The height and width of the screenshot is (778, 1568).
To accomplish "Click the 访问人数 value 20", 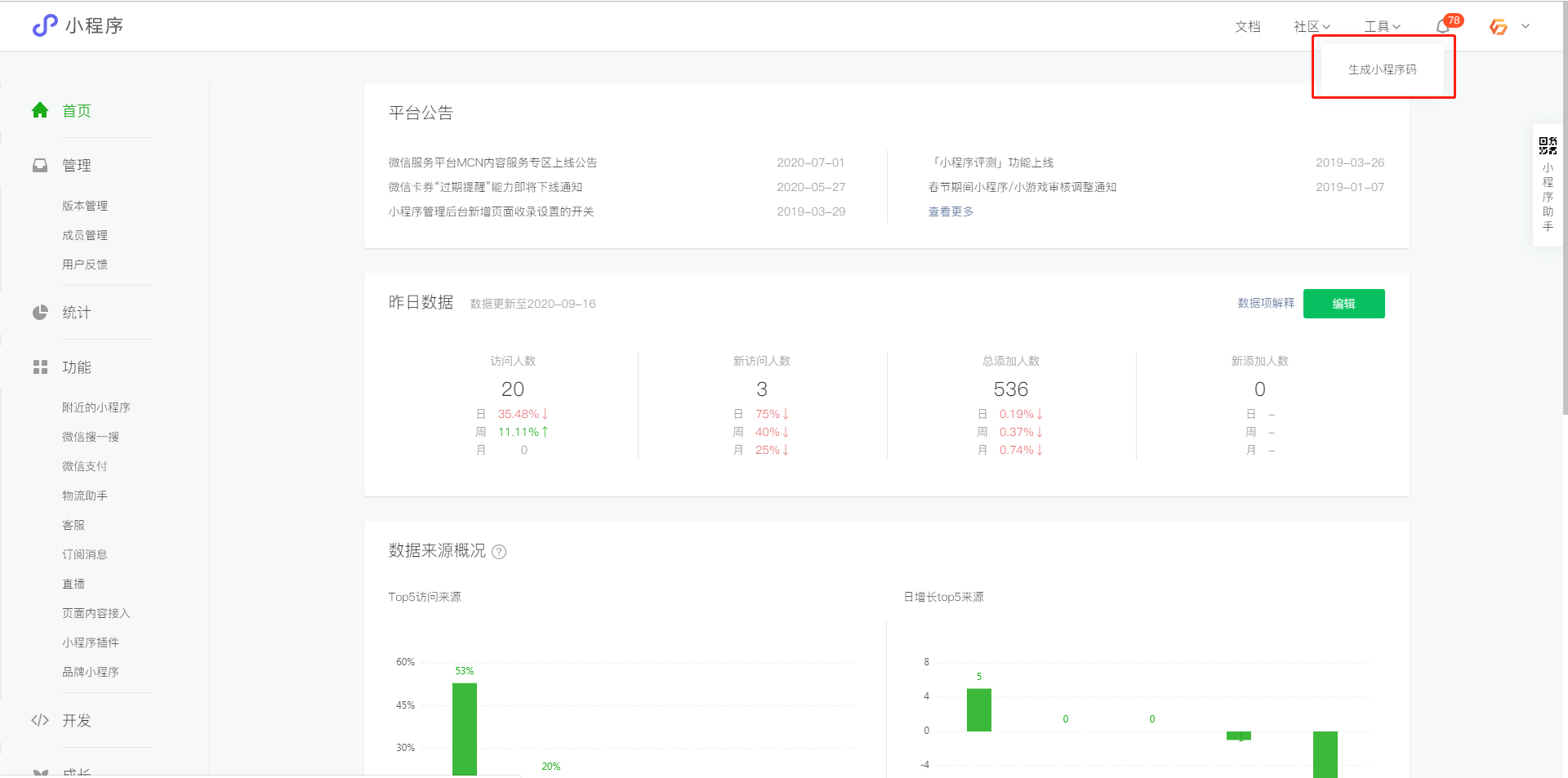I will coord(513,389).
